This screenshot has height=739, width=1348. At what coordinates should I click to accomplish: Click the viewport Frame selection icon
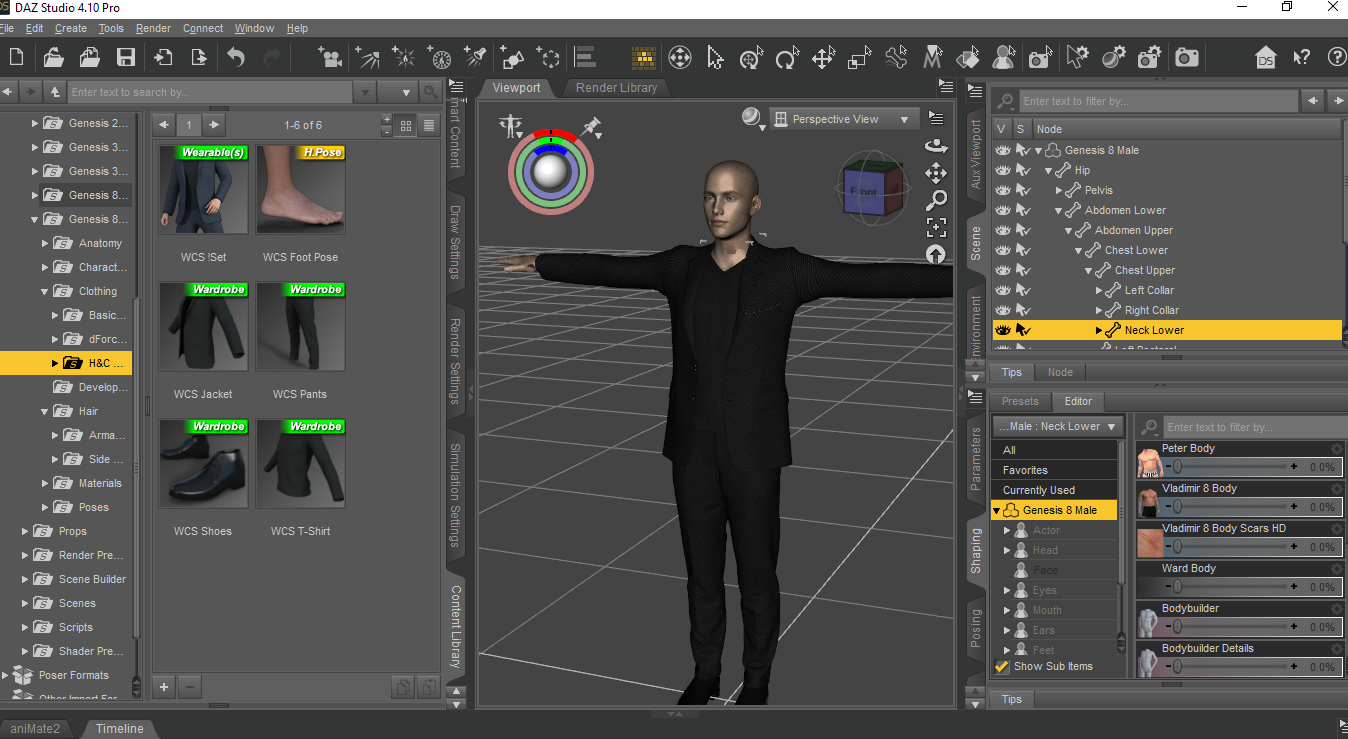click(x=936, y=226)
